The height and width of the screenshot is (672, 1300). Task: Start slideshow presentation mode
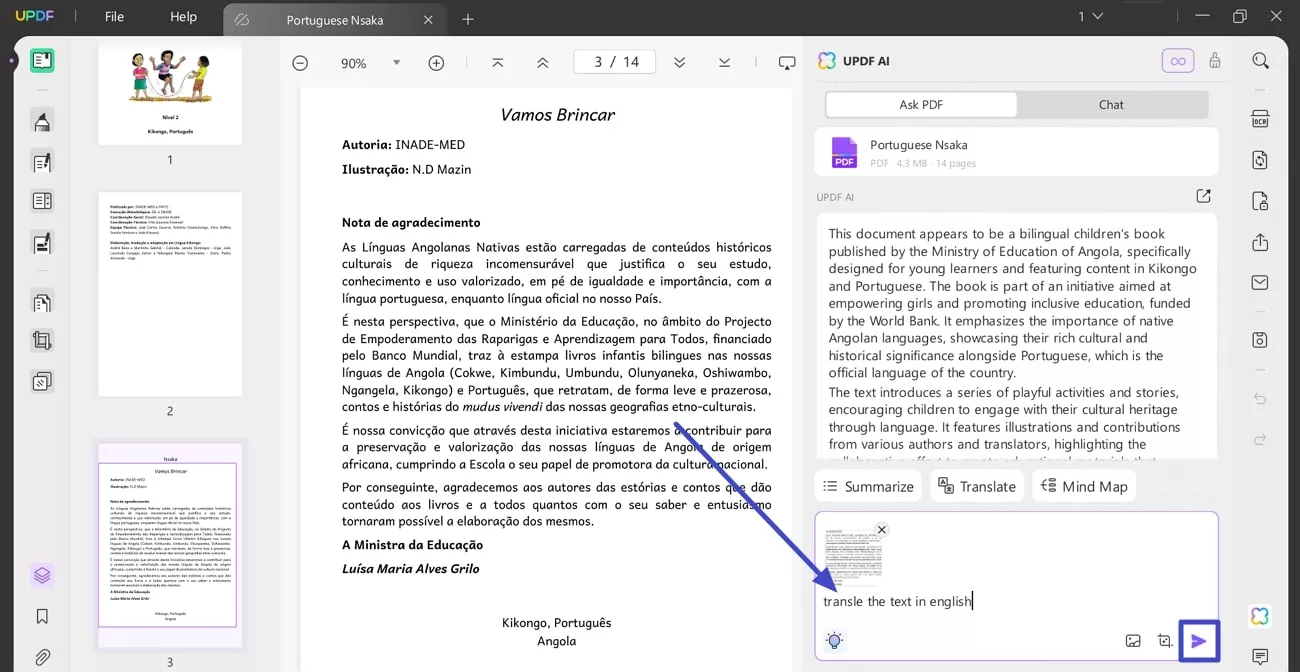[x=787, y=63]
